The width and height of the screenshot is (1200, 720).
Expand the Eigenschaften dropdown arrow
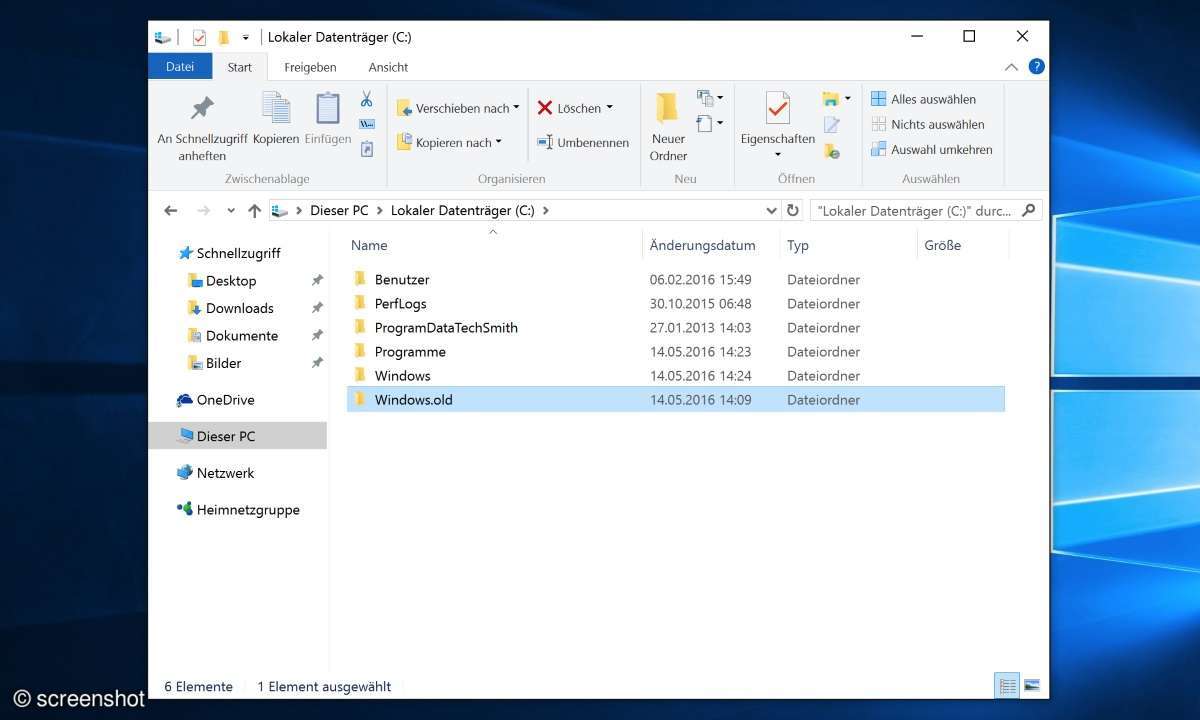pos(778,155)
